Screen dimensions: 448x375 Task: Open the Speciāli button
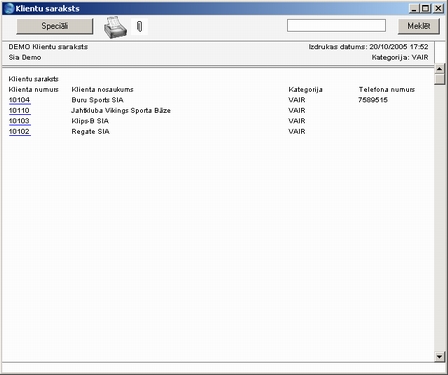tap(55, 26)
